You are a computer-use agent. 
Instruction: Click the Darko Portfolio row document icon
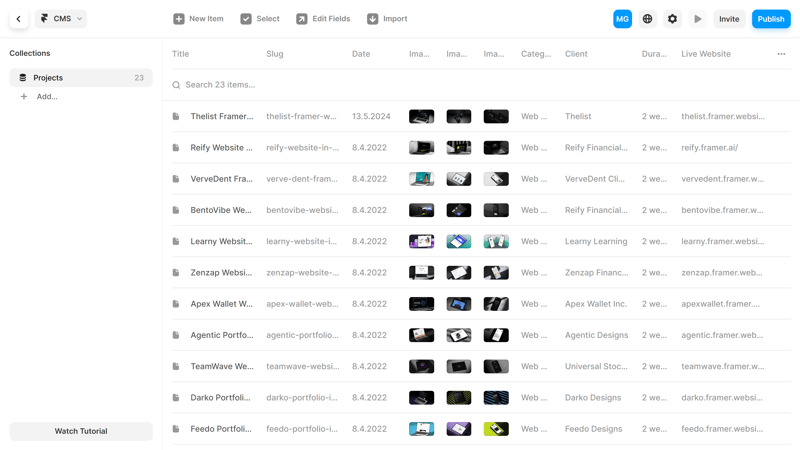(x=176, y=397)
